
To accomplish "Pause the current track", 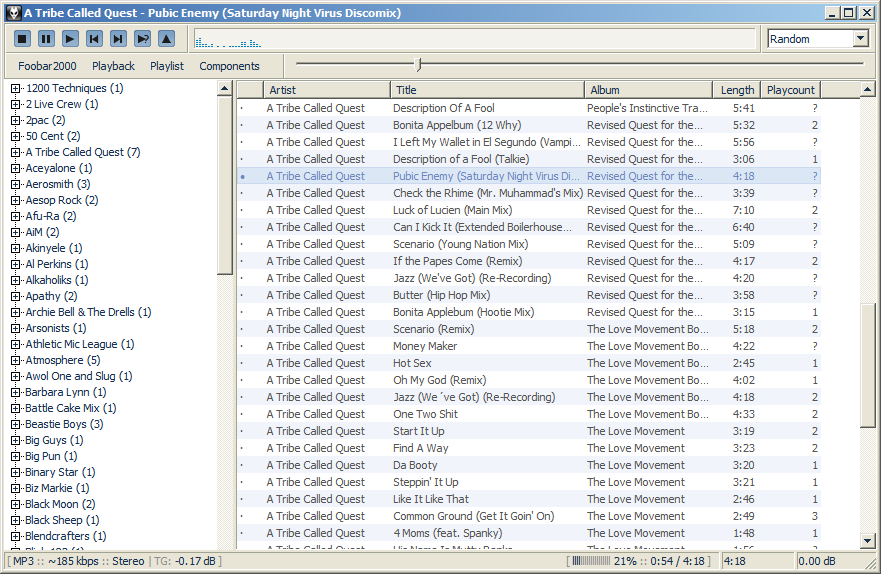I will (46, 39).
